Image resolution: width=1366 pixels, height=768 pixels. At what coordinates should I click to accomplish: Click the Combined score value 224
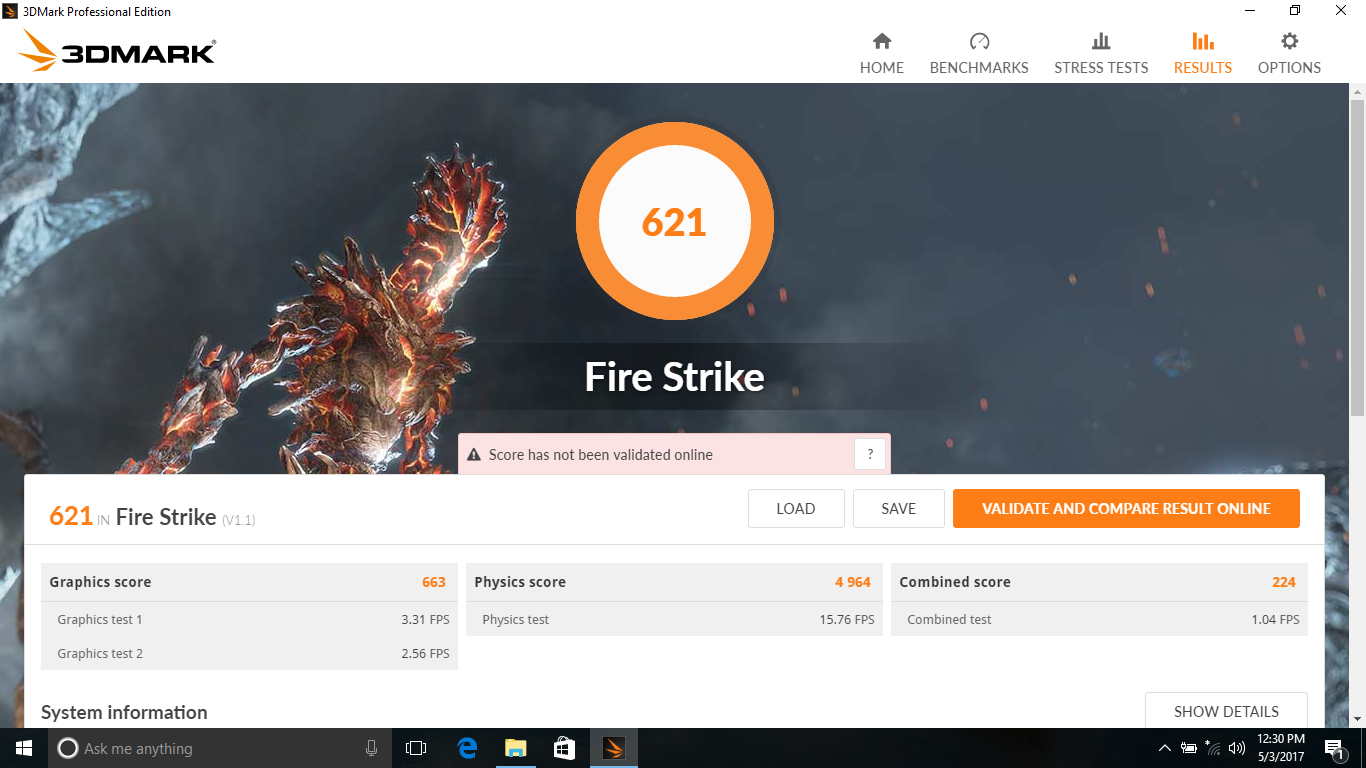[1284, 582]
